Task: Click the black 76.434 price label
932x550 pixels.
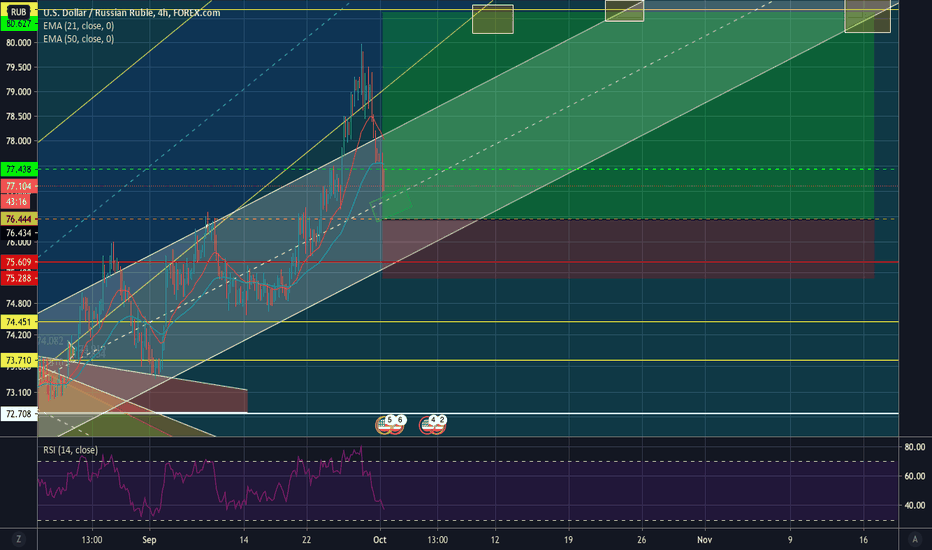Action: coord(18,233)
